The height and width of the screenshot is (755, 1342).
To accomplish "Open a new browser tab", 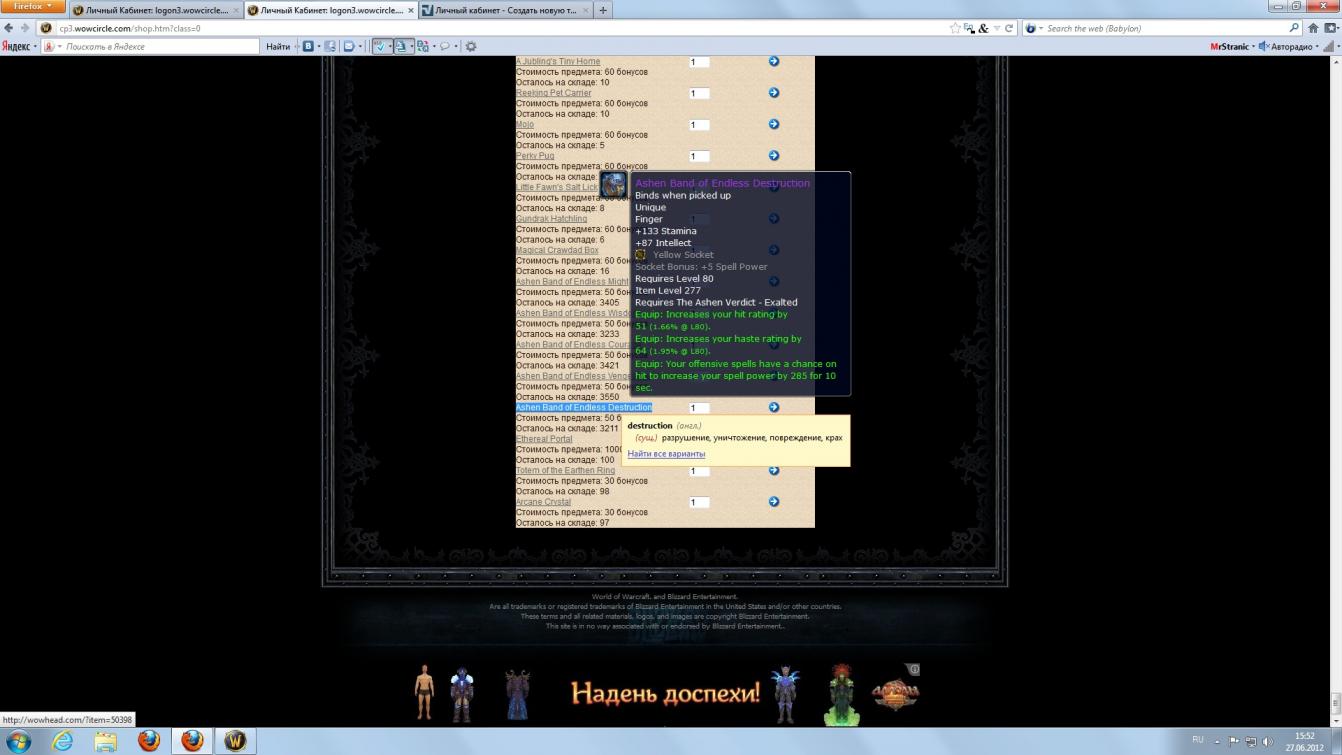I will 603,10.
